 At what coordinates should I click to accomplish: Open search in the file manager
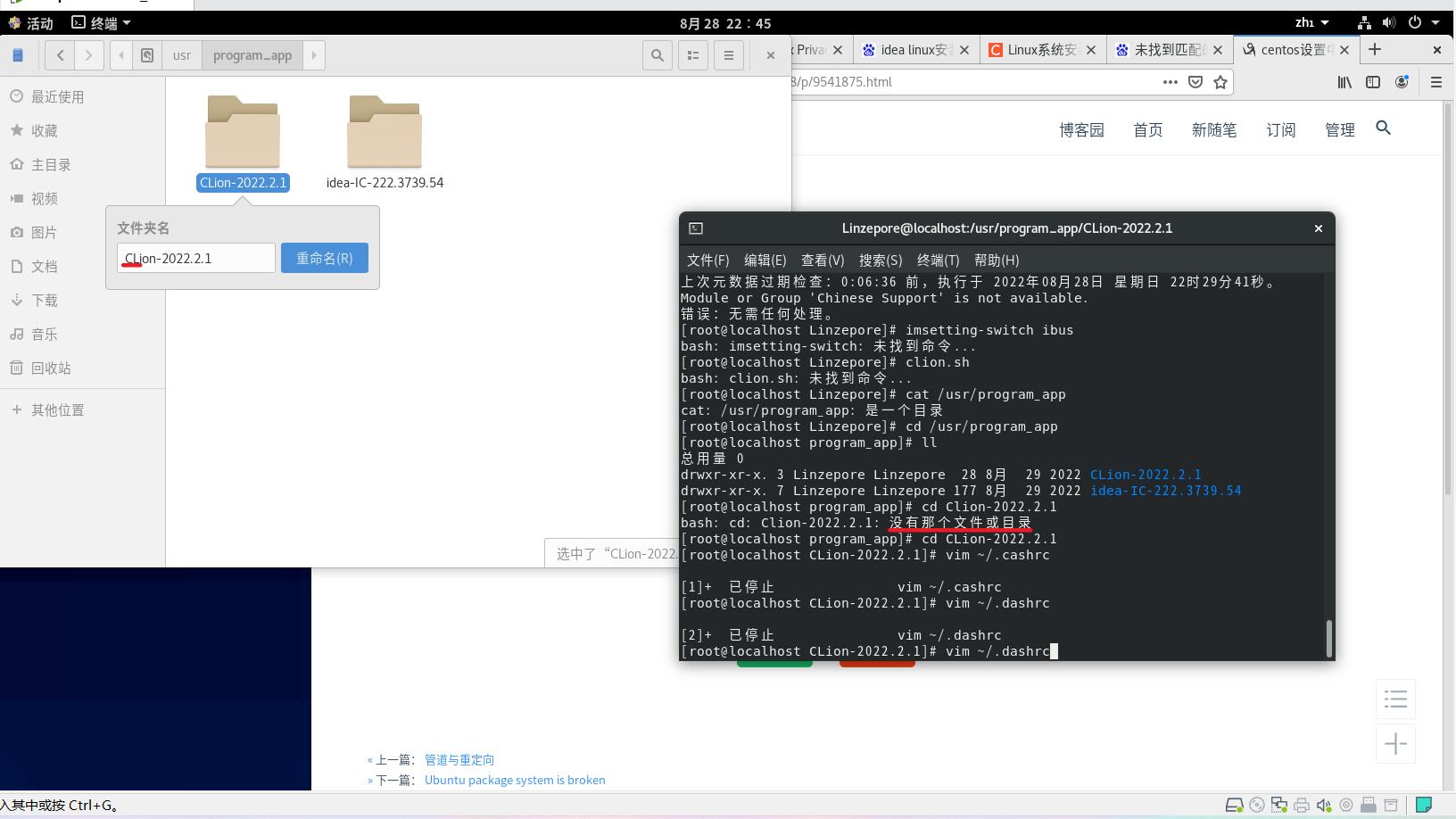(658, 55)
